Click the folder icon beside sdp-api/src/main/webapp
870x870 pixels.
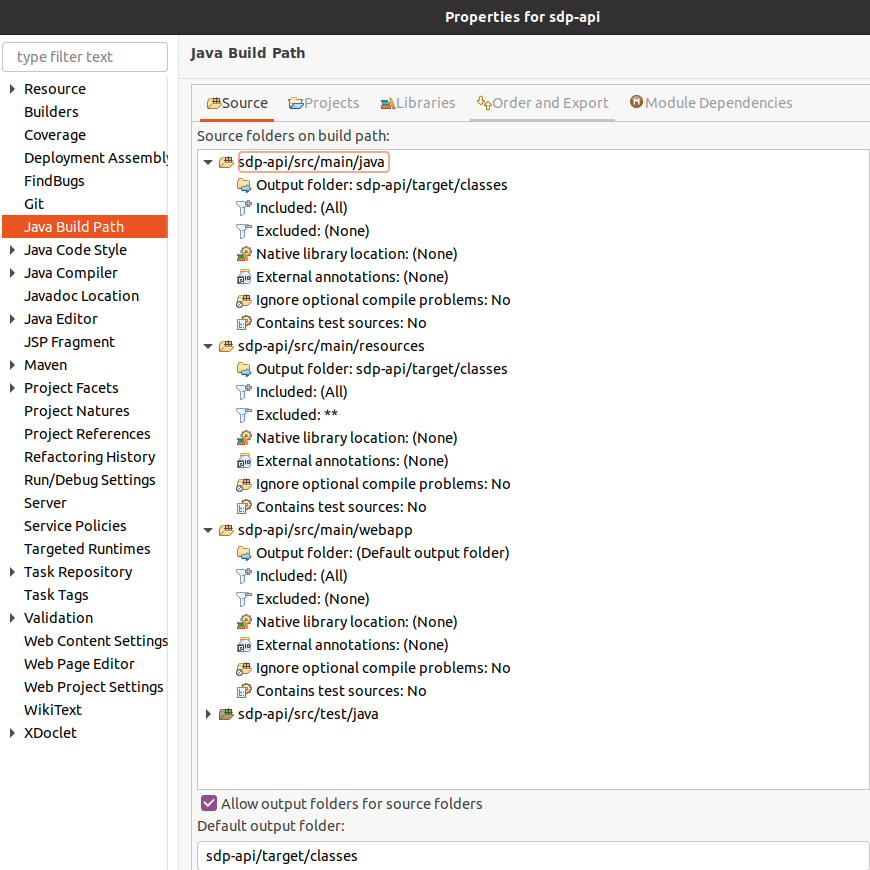226,530
